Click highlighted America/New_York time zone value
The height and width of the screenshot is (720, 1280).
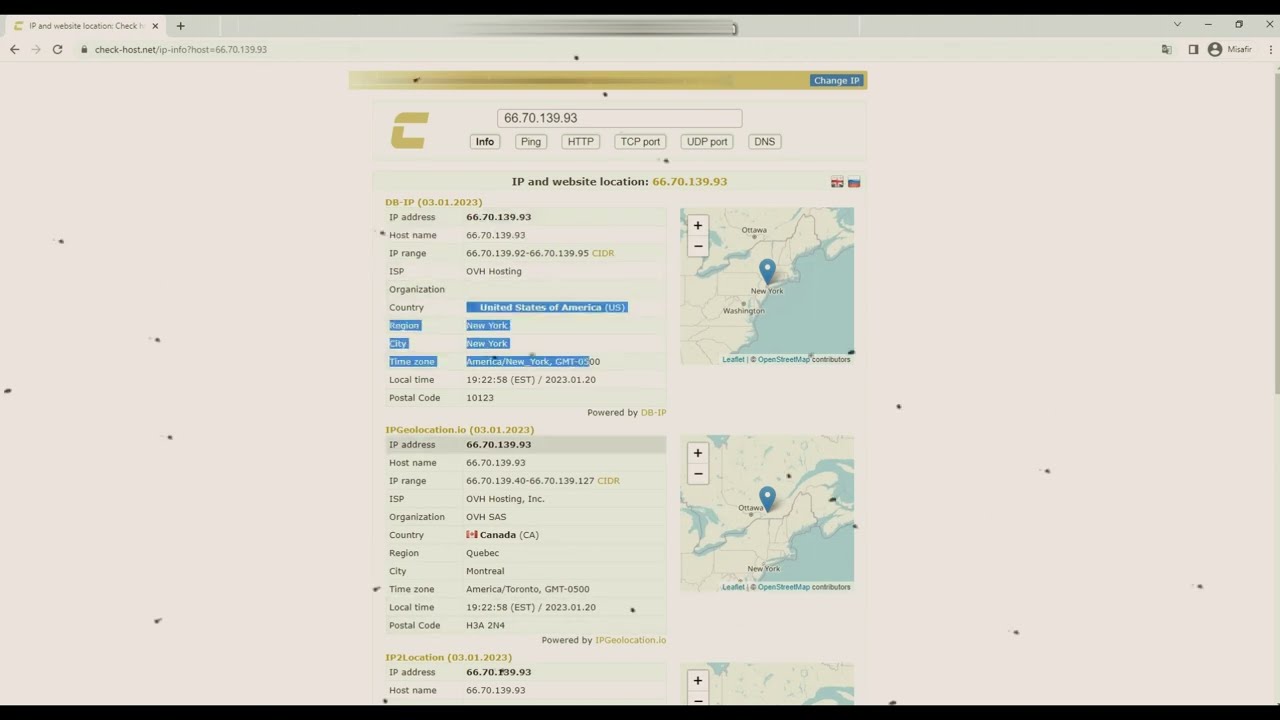[532, 362]
